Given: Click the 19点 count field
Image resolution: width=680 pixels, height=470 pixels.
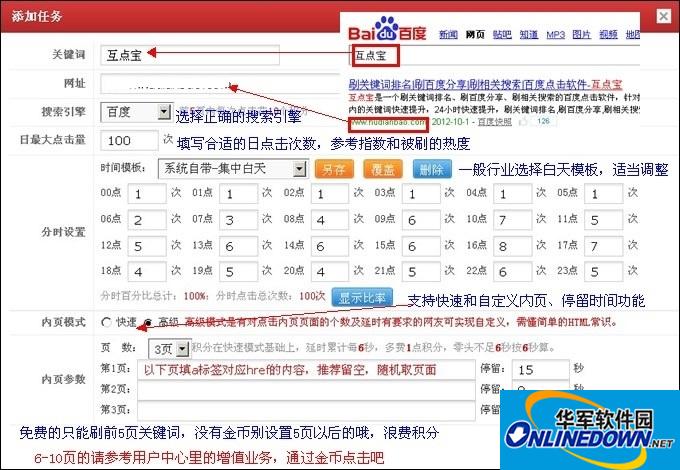Looking at the screenshot, I should point(239,272).
